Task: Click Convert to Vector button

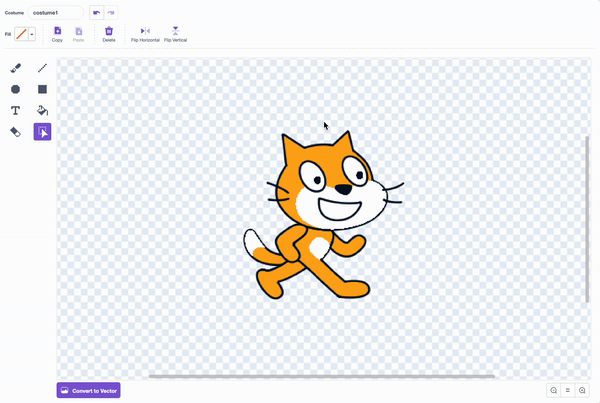Action: pos(89,390)
